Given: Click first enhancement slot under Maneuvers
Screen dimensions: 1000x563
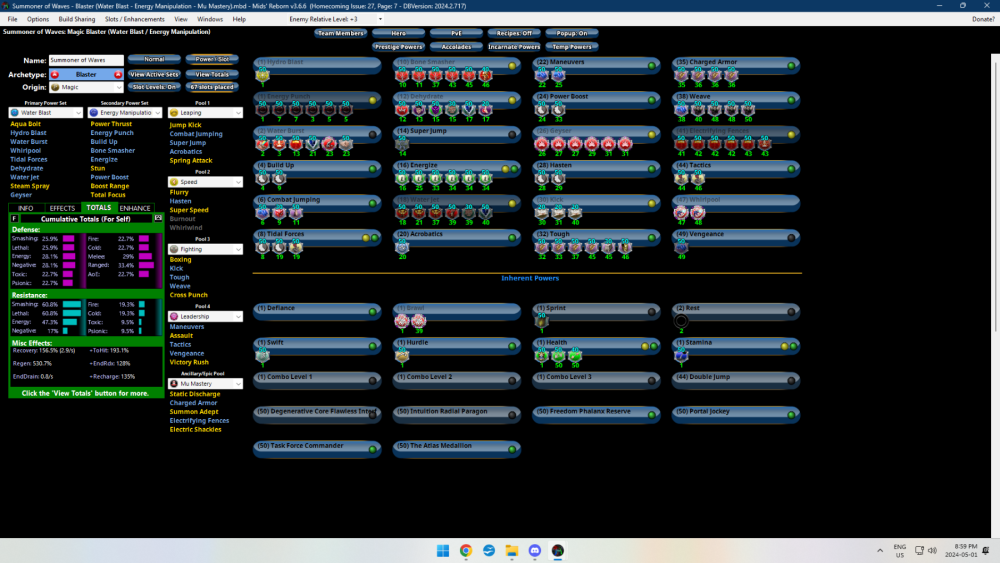Looking at the screenshot, I should [x=541, y=75].
